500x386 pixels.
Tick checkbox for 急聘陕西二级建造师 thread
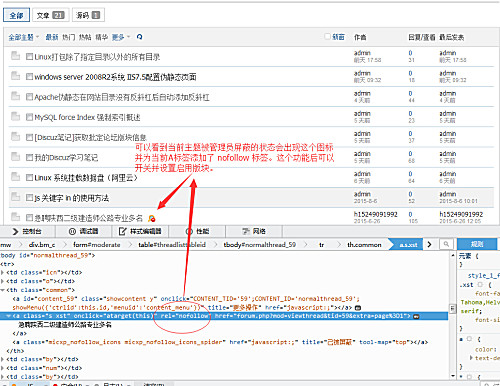pos(29,218)
